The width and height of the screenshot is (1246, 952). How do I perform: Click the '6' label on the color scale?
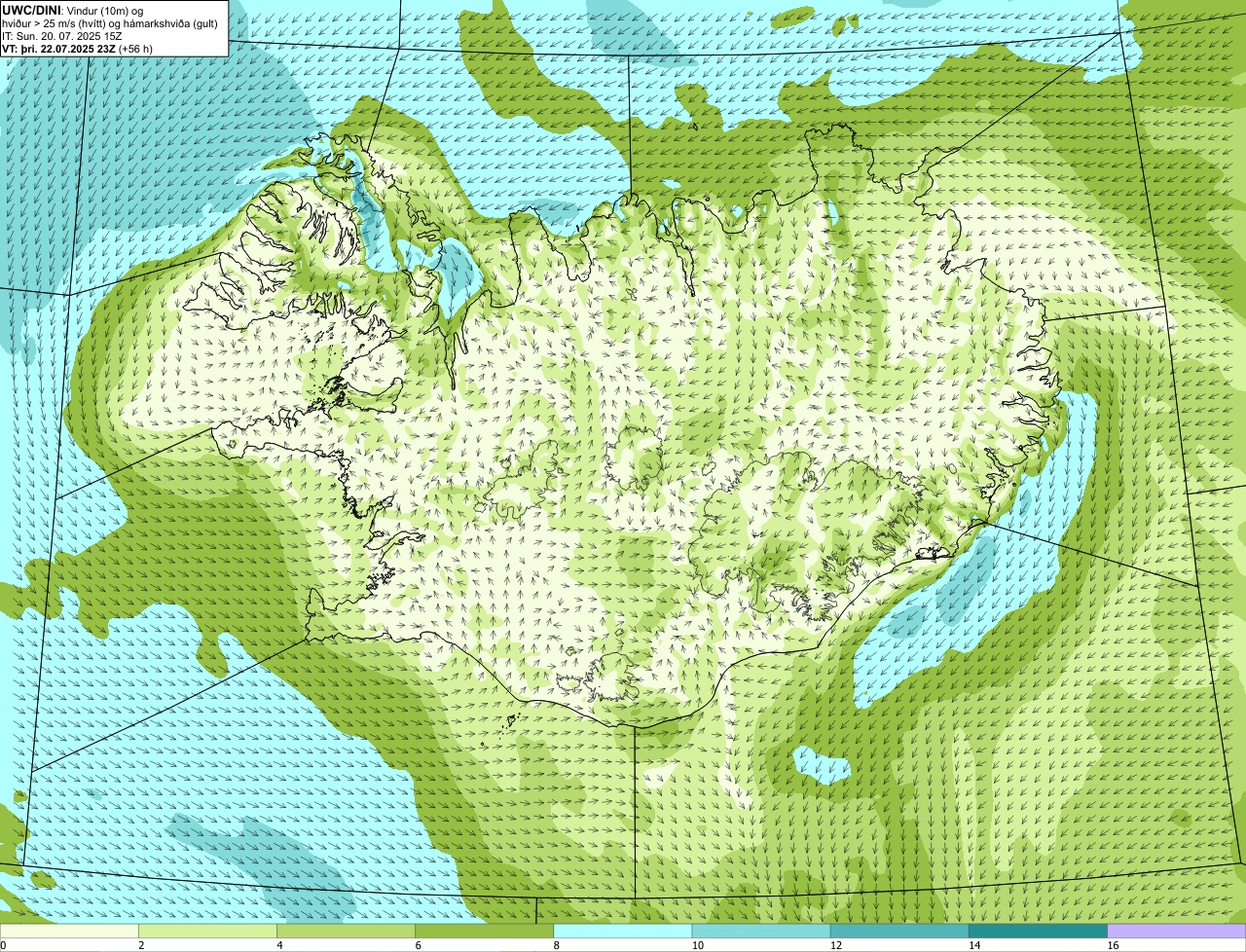point(419,945)
